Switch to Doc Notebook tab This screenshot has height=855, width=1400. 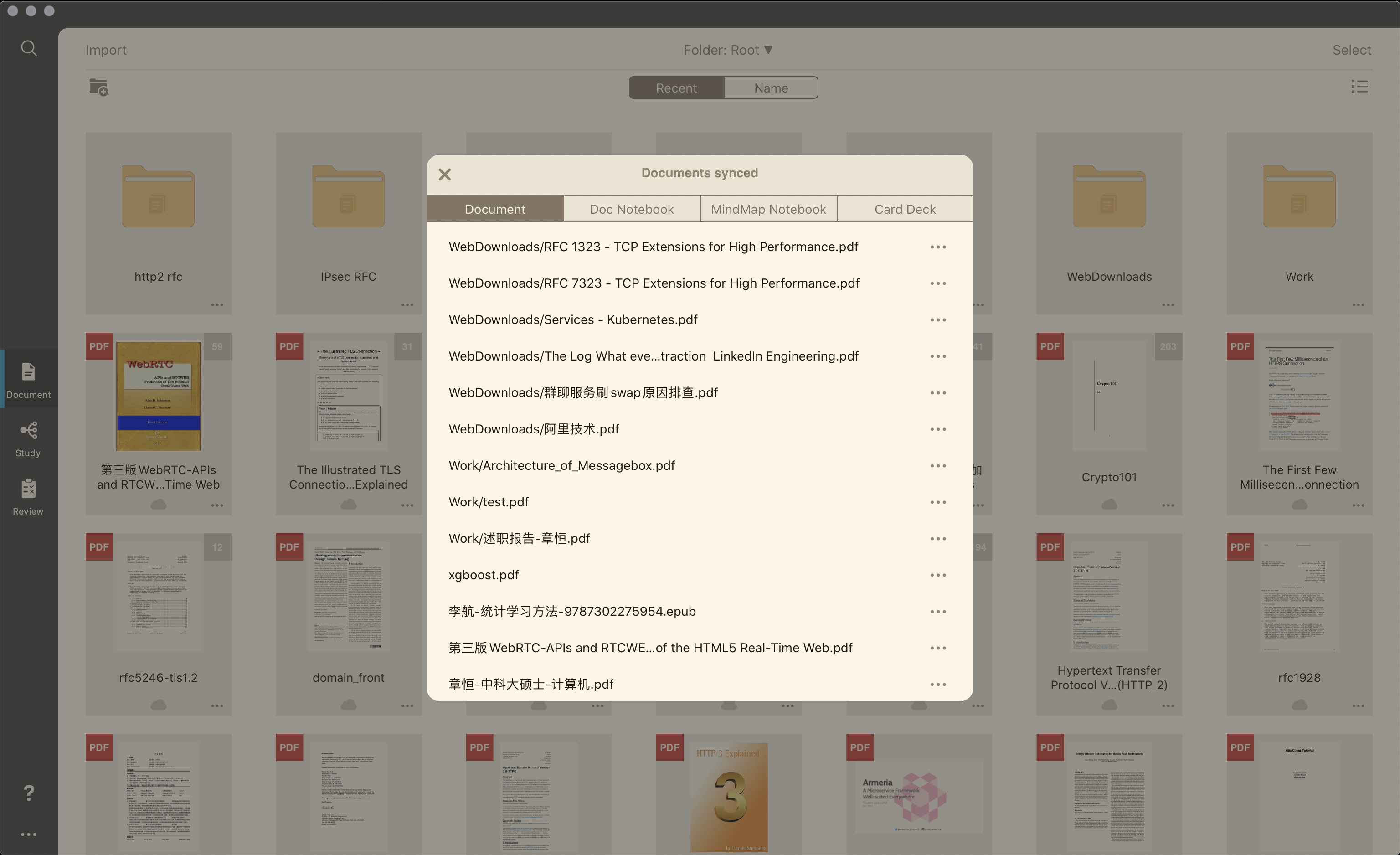pos(632,209)
